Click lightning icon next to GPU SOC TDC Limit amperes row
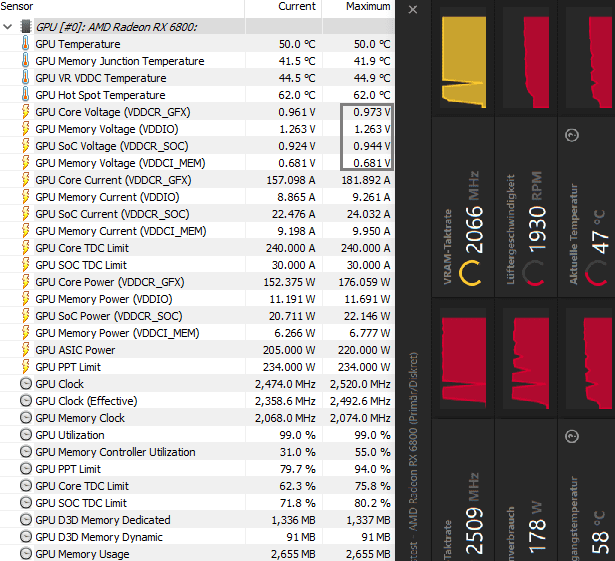Viewport: 615px width, 561px height. [x=25, y=265]
